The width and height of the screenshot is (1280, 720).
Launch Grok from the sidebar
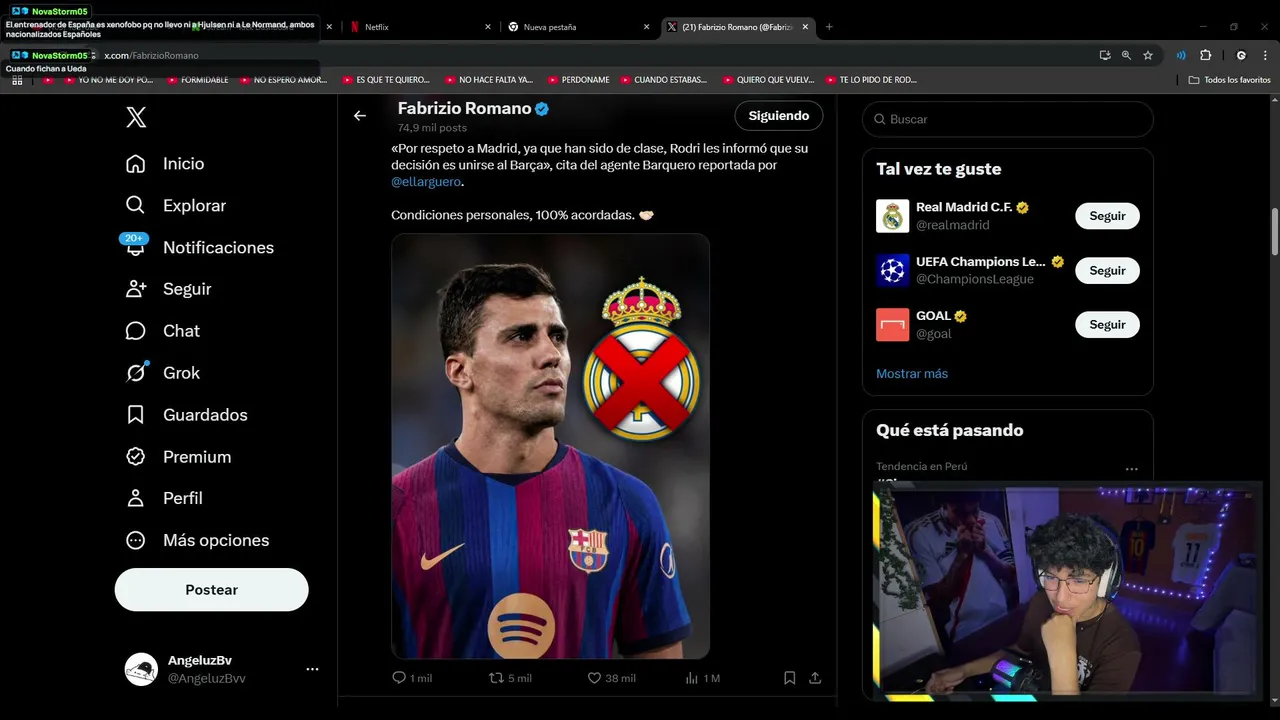pos(162,373)
